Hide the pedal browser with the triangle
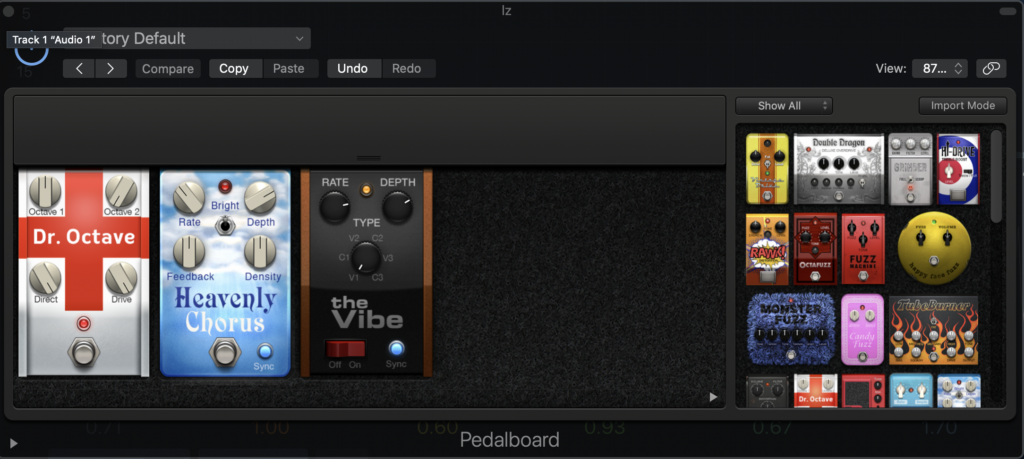1024x459 pixels. coord(713,397)
